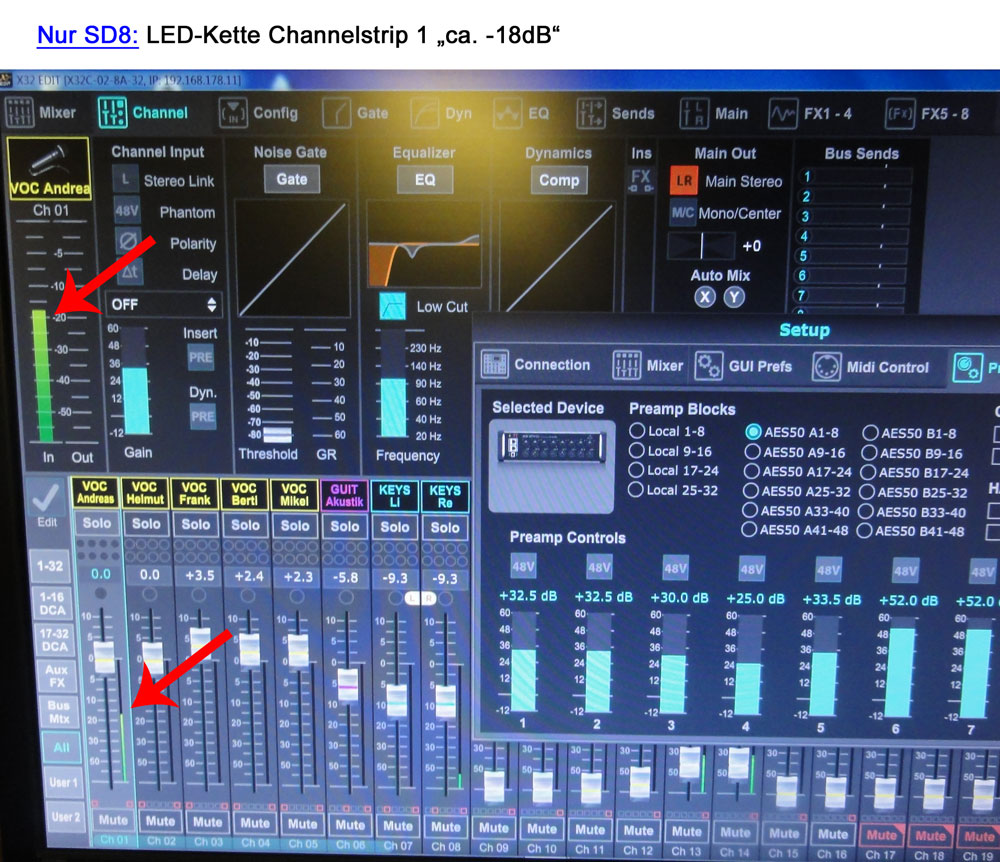Open the EQ tab icon
Viewport: 1000px width, 862px height.
pos(508,113)
